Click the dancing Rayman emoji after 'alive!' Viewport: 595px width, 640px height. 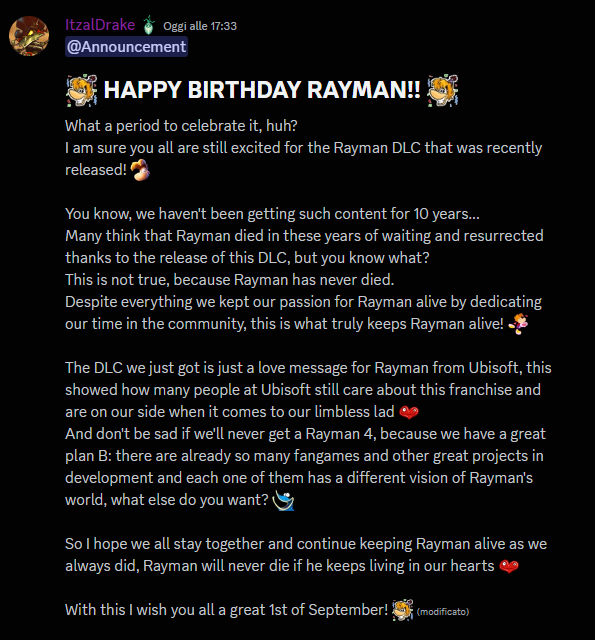(x=519, y=324)
